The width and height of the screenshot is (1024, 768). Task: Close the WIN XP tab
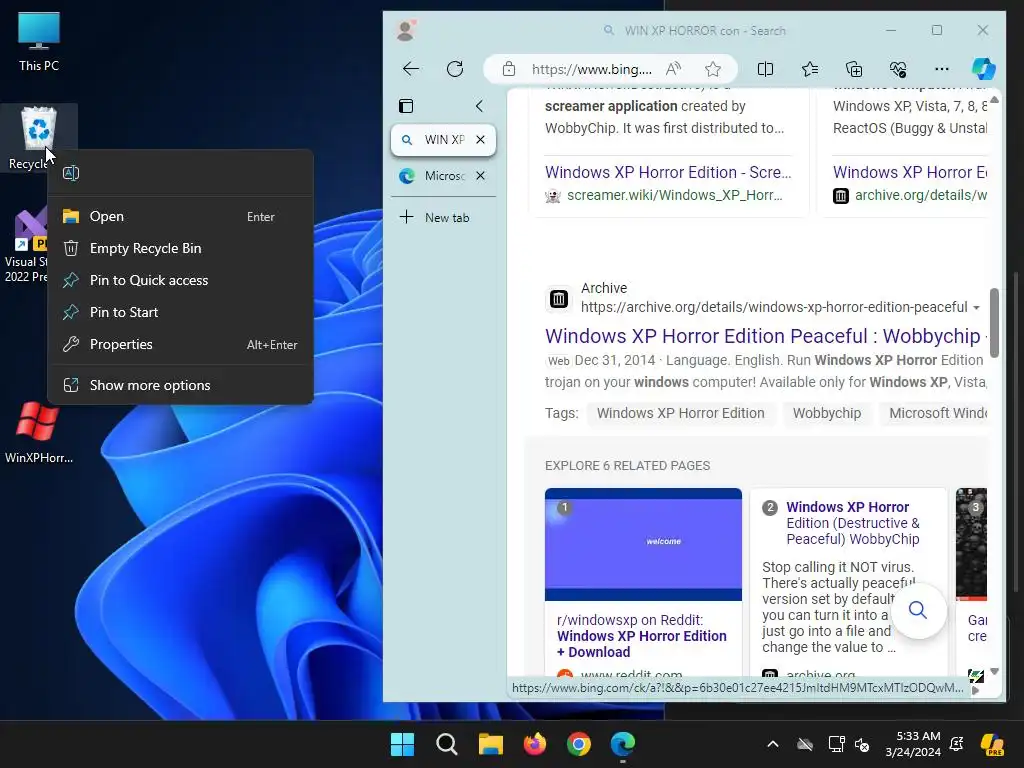481,140
